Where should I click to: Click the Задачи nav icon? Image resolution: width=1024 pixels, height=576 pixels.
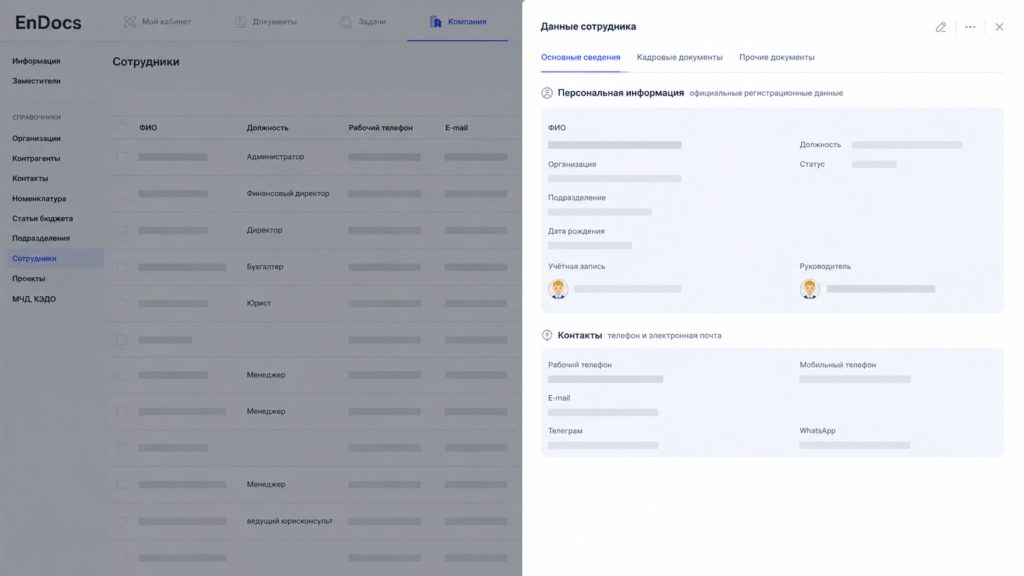click(x=346, y=22)
